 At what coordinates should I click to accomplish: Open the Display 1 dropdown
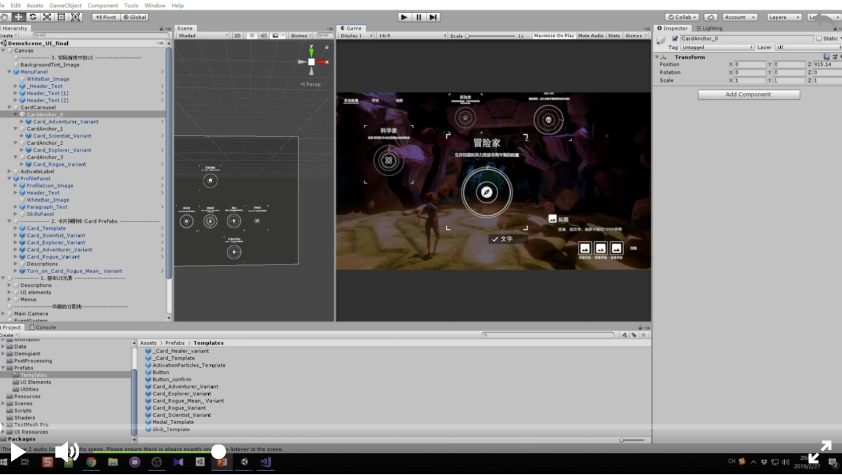click(357, 35)
